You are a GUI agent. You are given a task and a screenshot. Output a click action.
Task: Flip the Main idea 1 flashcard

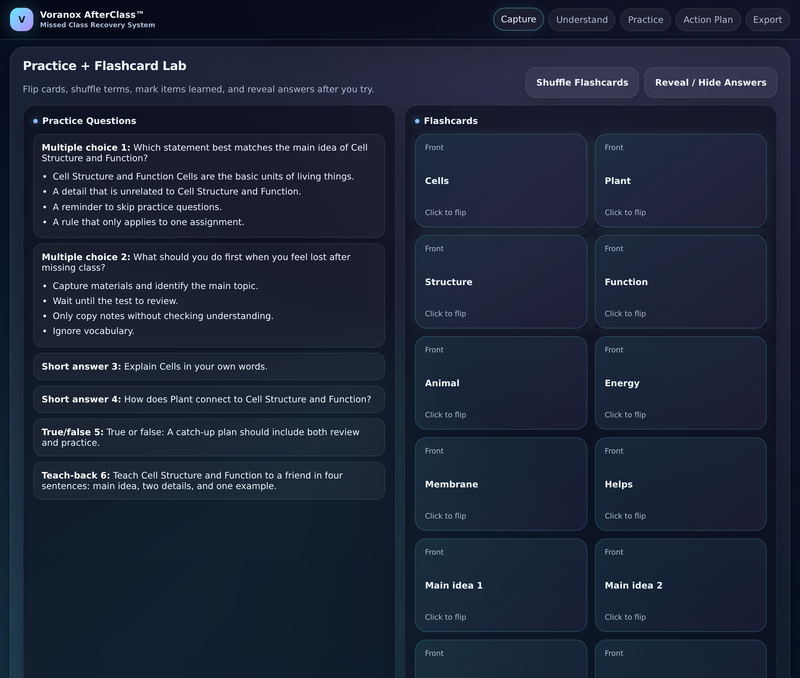click(501, 585)
